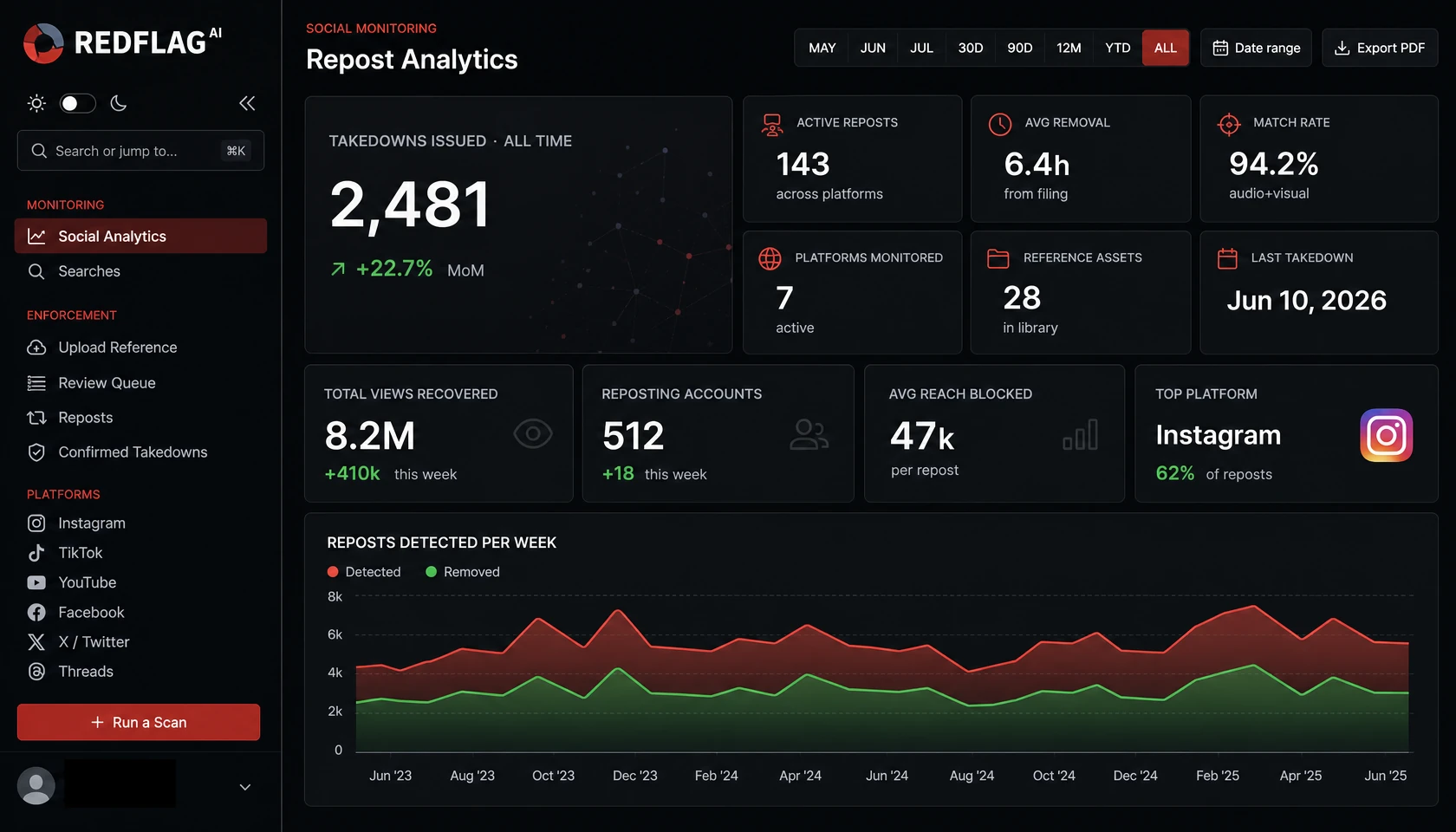Click the Dec '23 axis label
This screenshot has height=832, width=1456.
635,776
